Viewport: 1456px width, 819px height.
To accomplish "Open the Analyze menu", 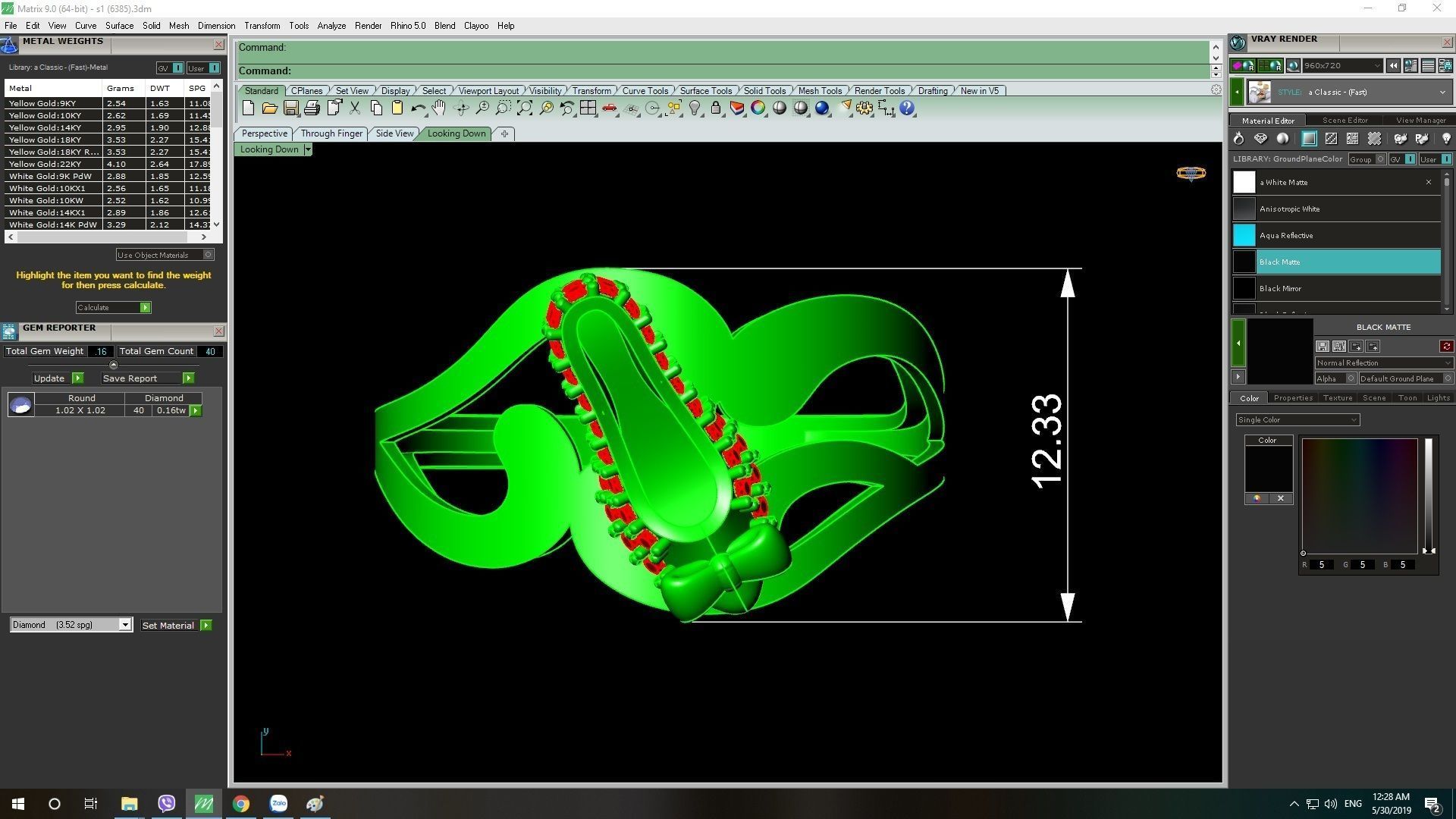I will pyautogui.click(x=331, y=26).
